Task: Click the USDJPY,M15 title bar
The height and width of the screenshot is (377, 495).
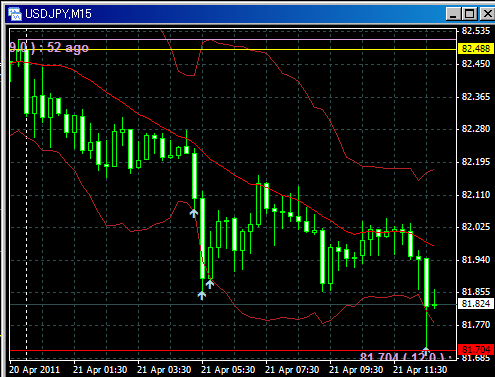Action: tap(233, 14)
